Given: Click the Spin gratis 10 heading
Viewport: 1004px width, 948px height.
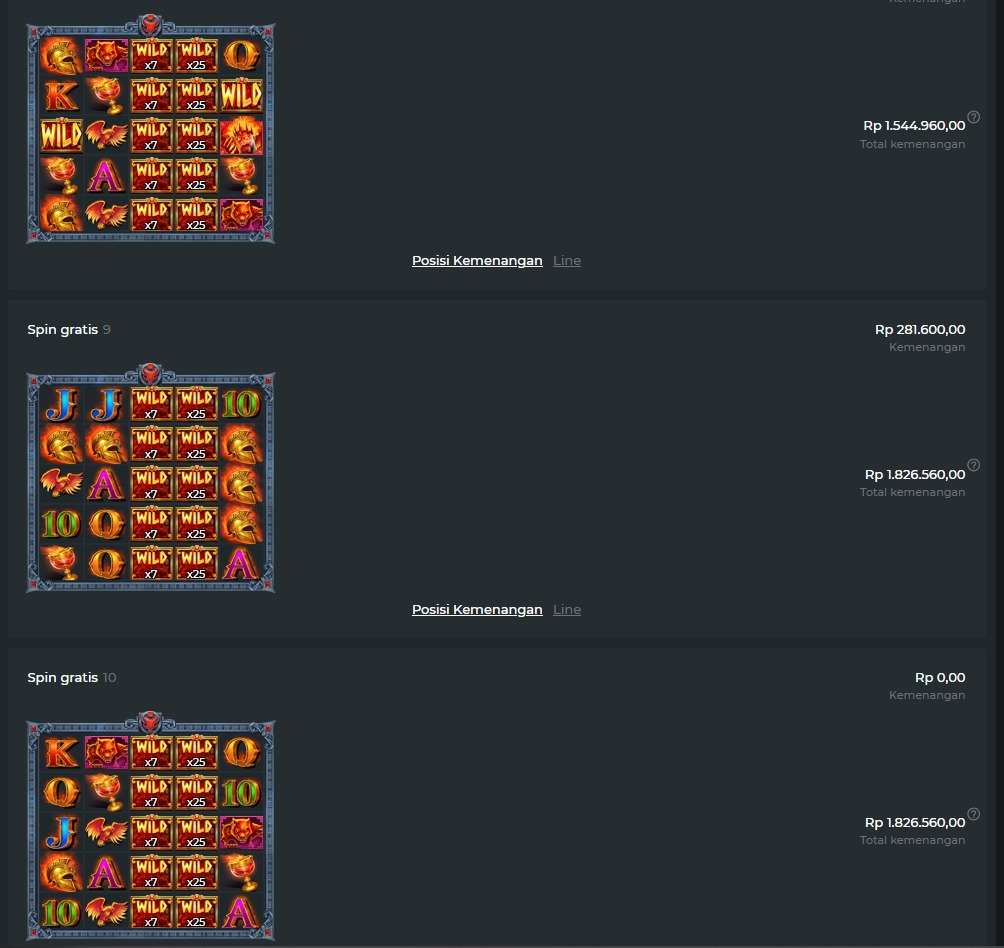Looking at the screenshot, I should (x=72, y=677).
